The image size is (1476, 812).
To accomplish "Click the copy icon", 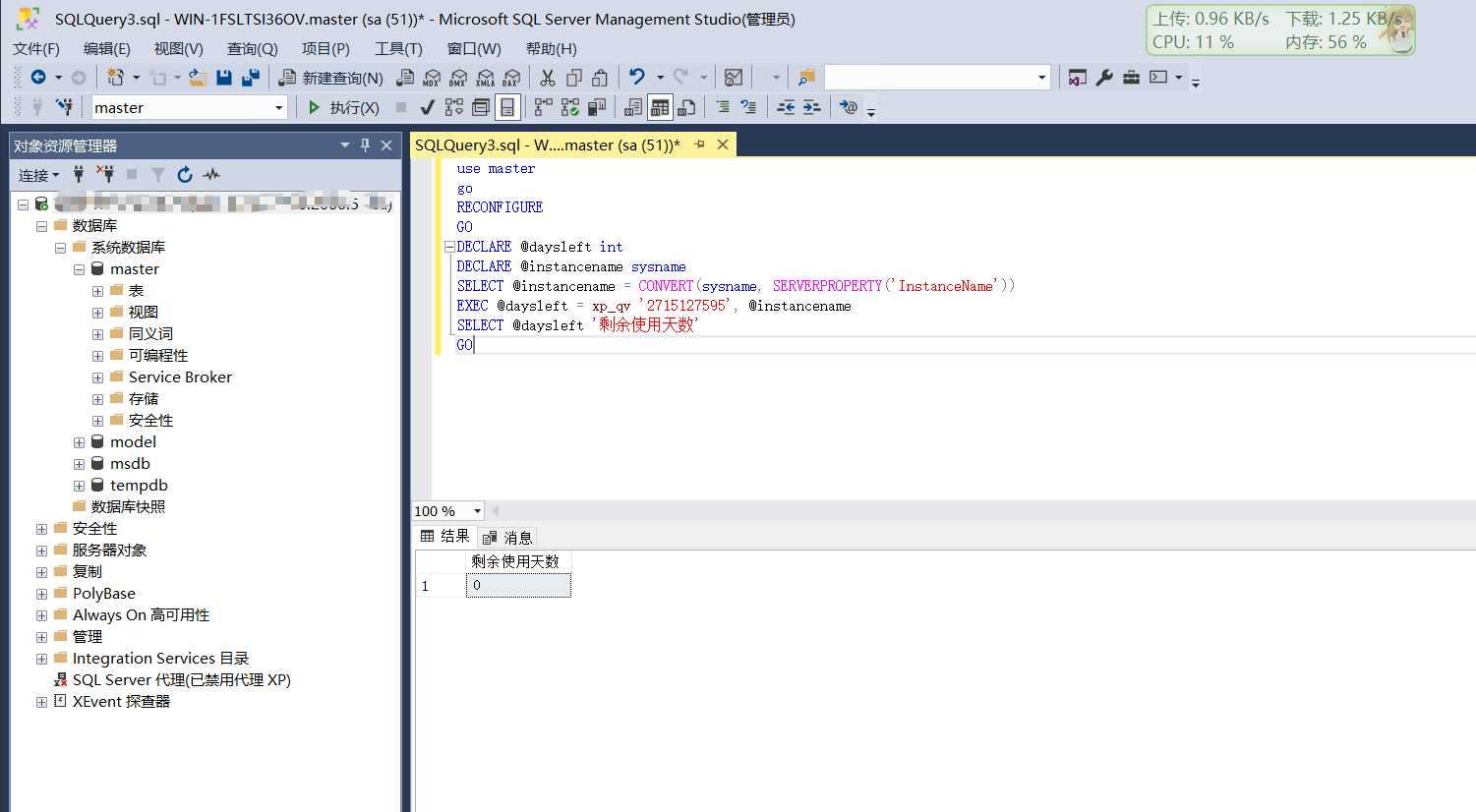I will tap(574, 78).
